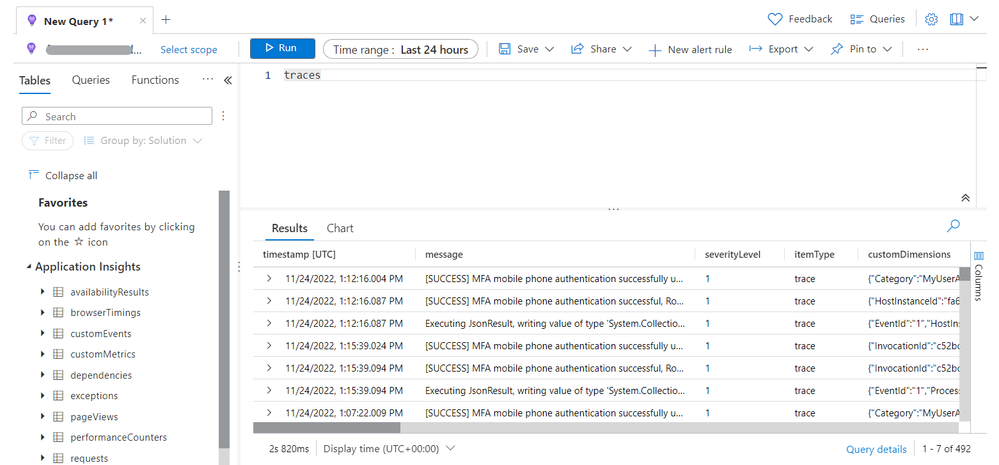Click the Feedback heart icon
This screenshot has width=999, height=465.
coord(775,19)
